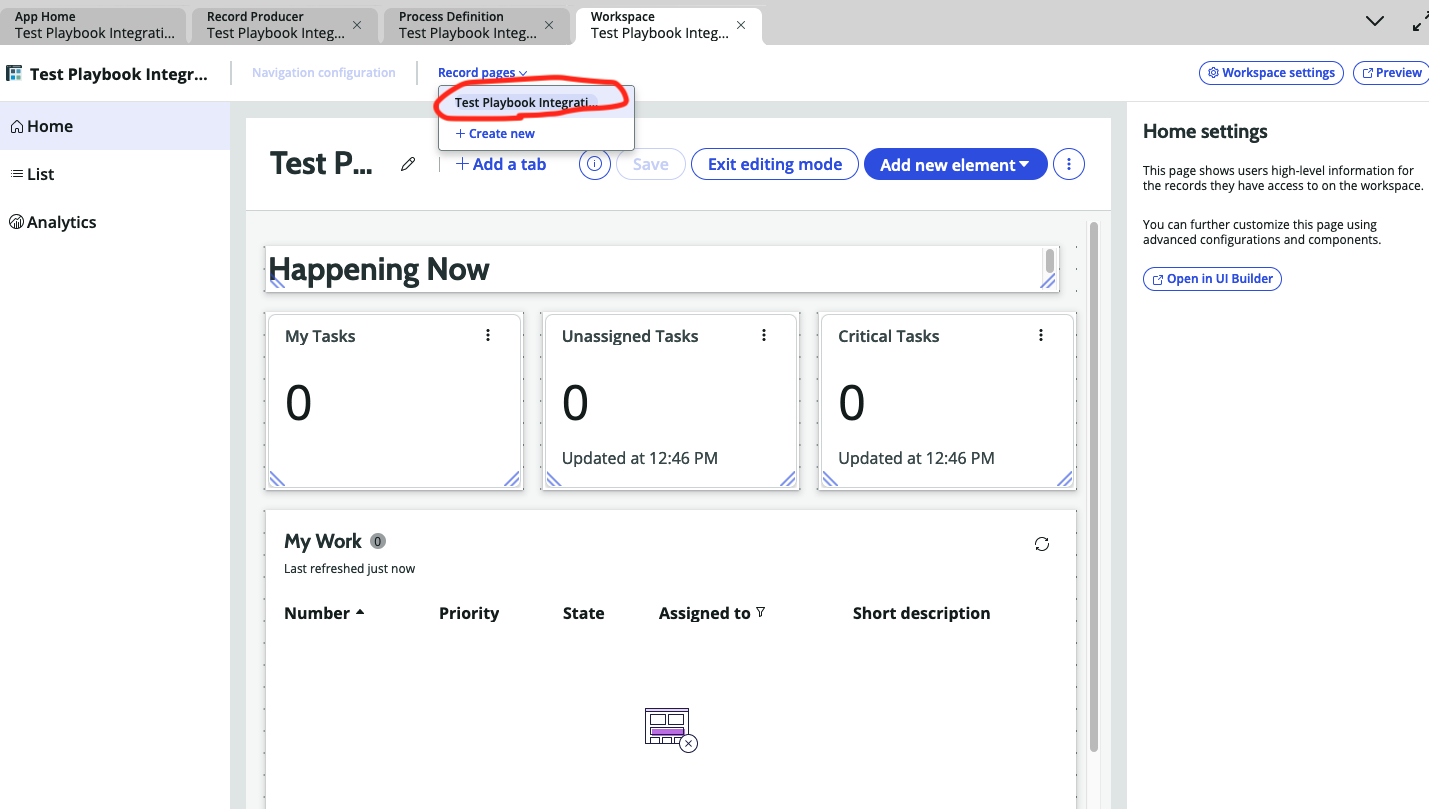Open the page in UI Builder

[x=1212, y=278]
